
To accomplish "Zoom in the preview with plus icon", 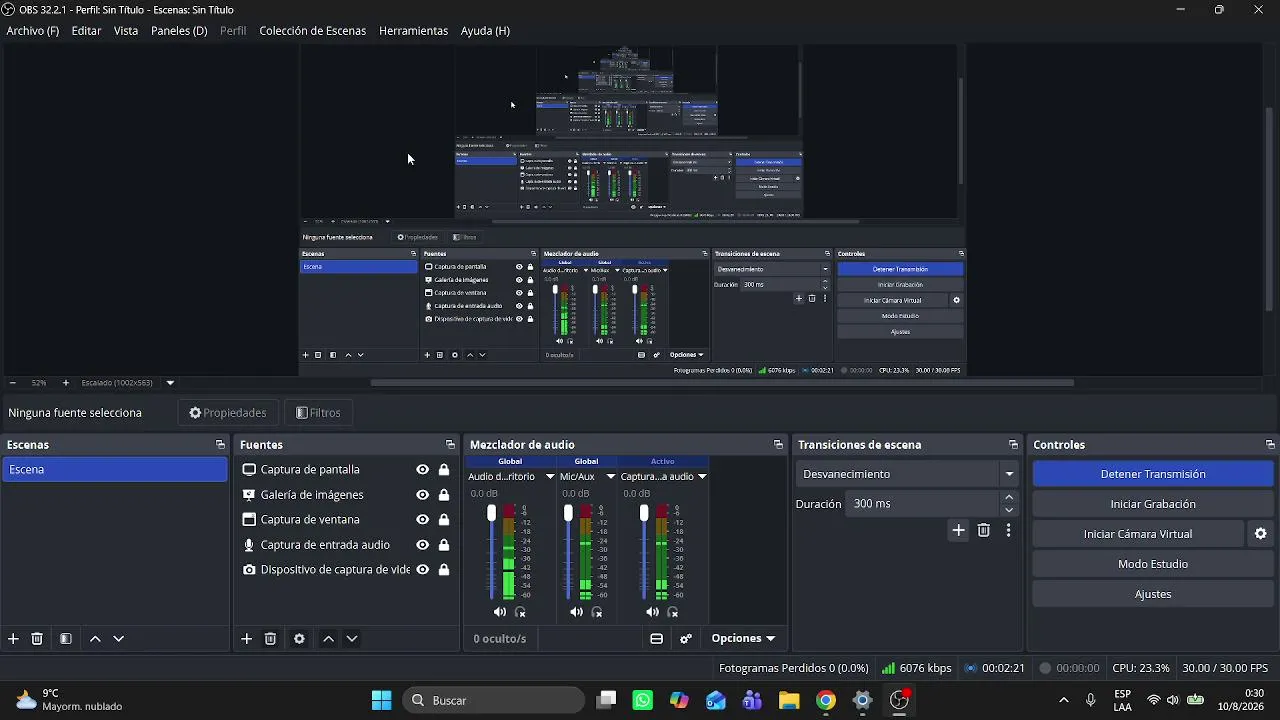I will click(66, 383).
